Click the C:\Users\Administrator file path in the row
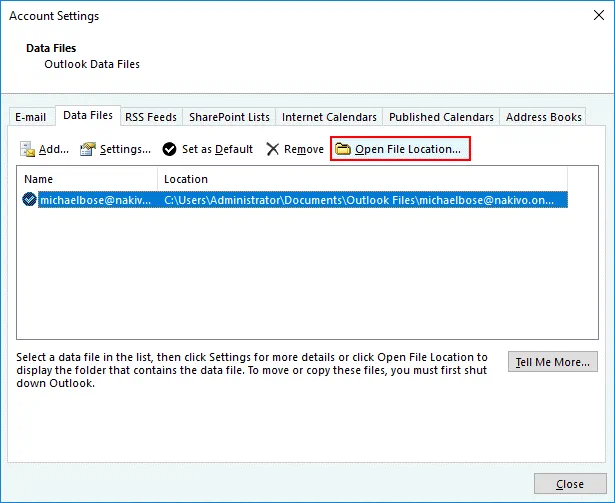The image size is (615, 503). tap(362, 199)
